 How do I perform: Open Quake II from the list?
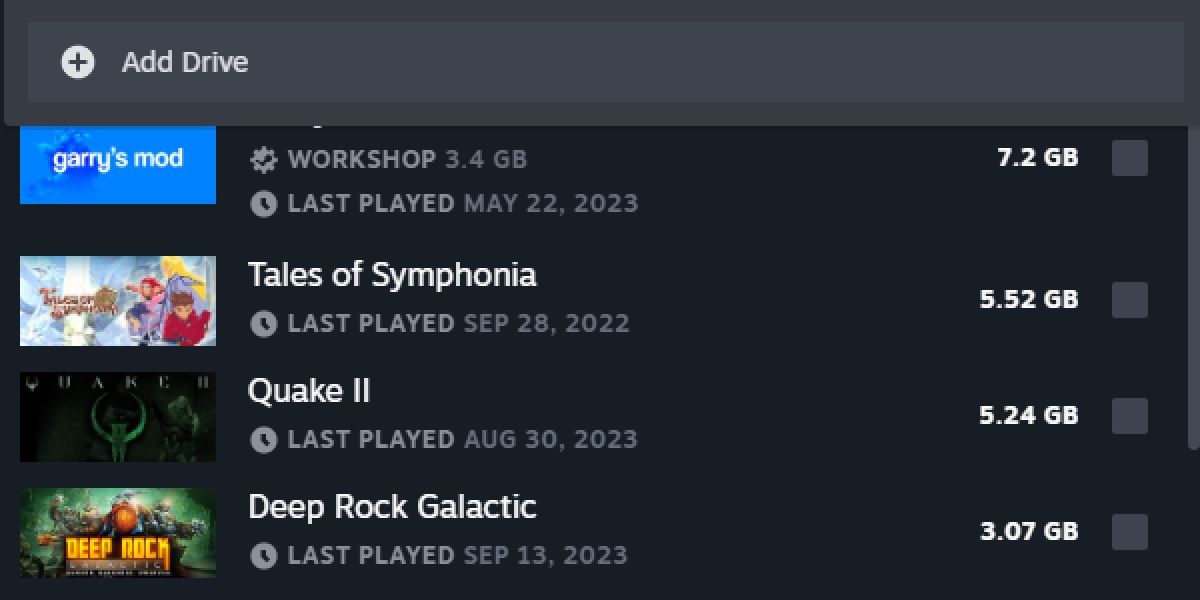pyautogui.click(x=309, y=391)
